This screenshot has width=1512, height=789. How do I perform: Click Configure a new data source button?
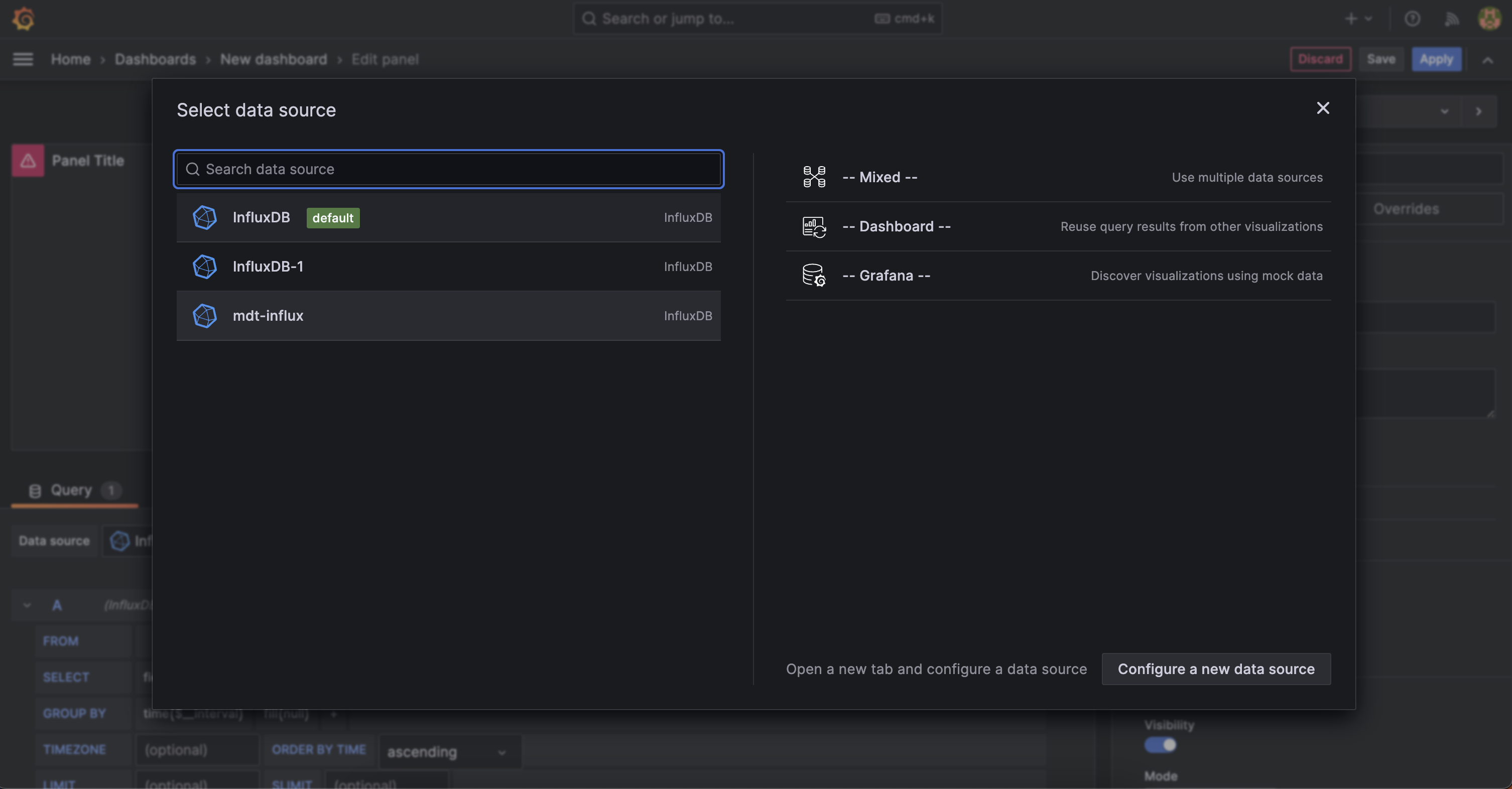[x=1216, y=668]
